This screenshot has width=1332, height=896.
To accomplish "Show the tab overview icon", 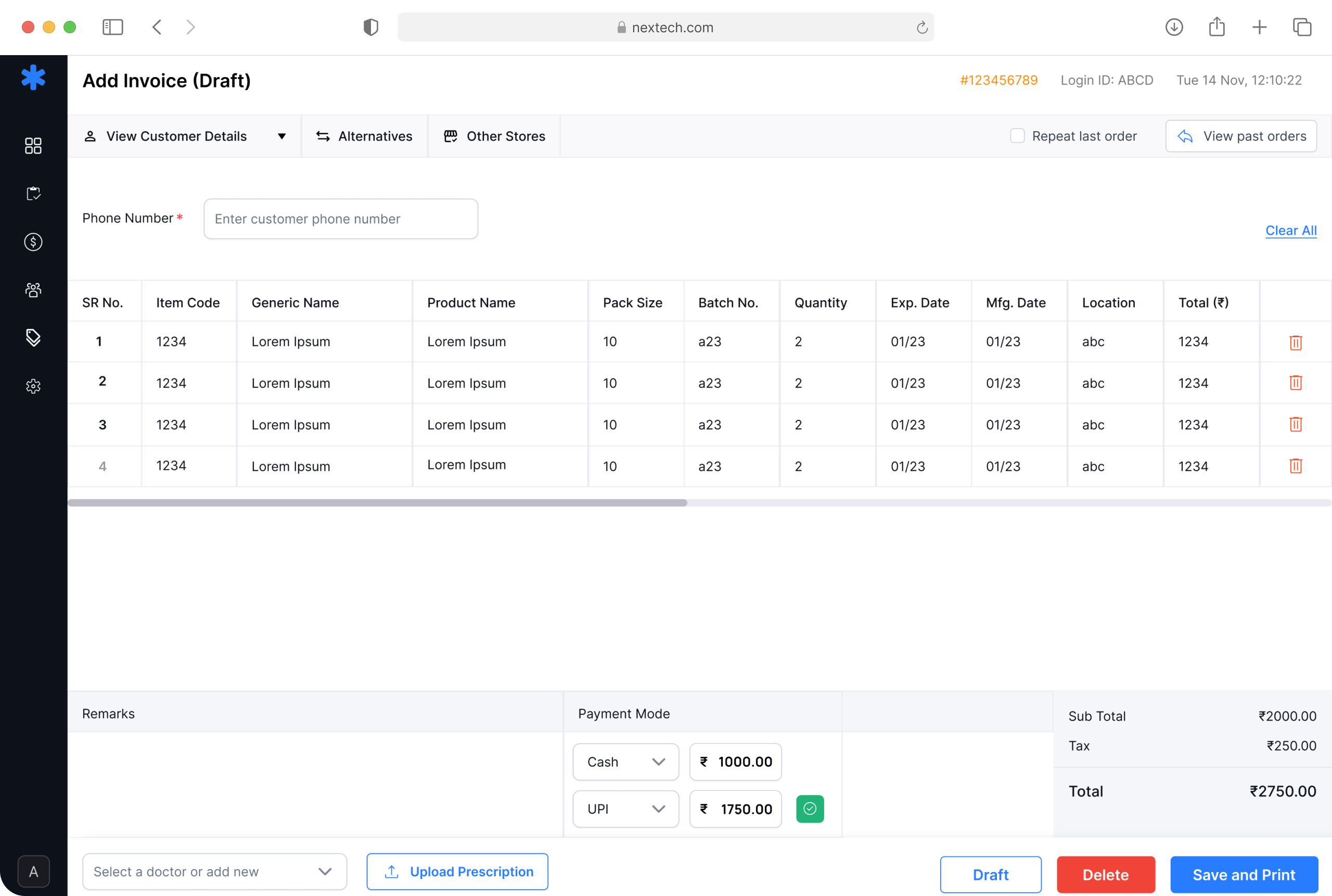I will pyautogui.click(x=1302, y=27).
